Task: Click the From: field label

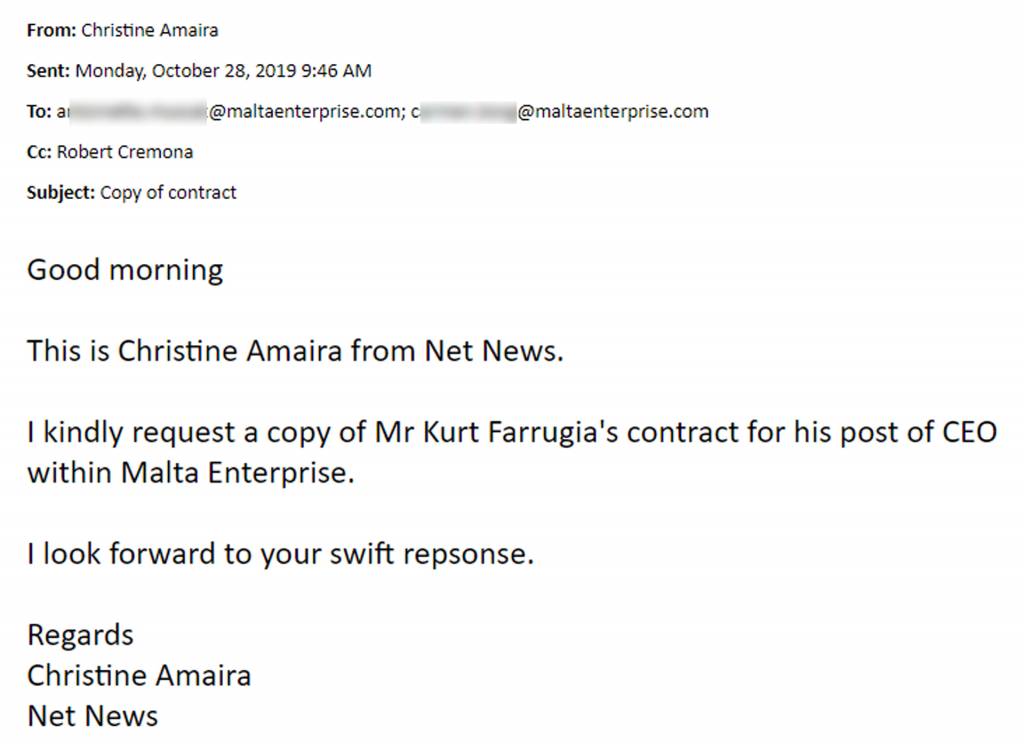Action: 52,30
